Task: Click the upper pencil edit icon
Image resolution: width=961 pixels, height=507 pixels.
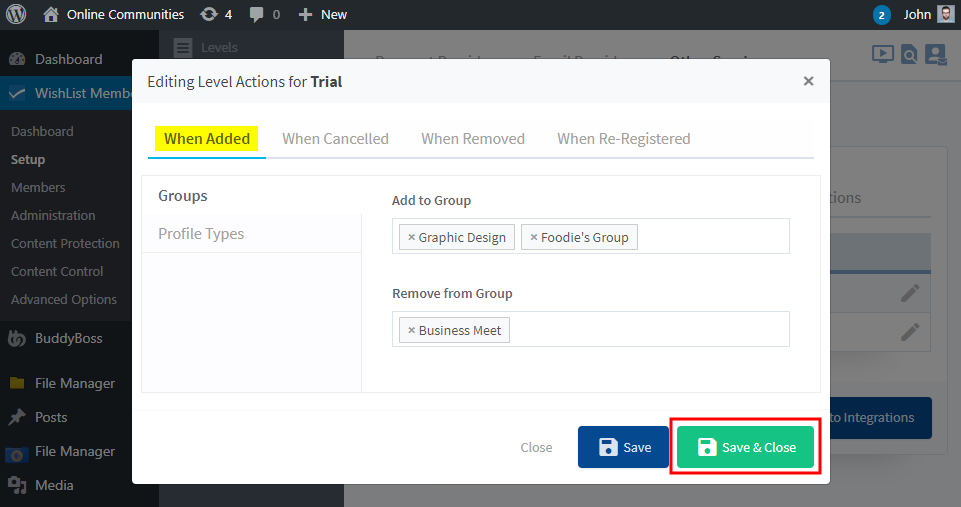Action: [x=909, y=293]
